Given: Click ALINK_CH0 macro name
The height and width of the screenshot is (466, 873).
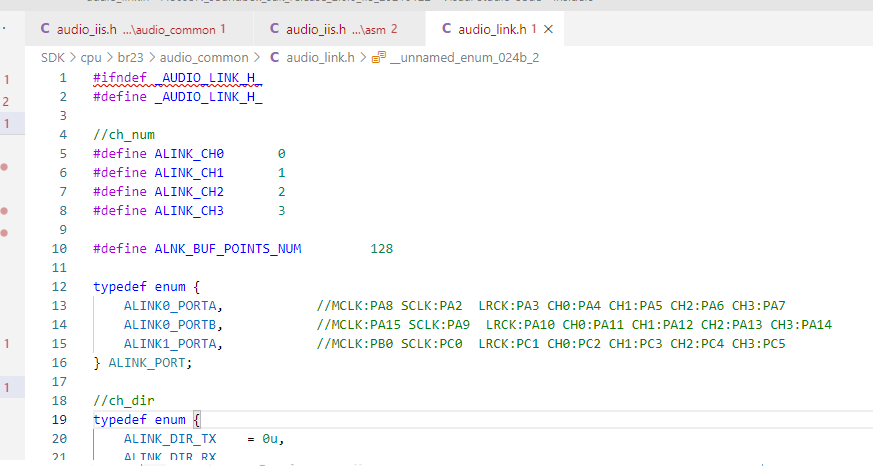Looking at the screenshot, I should click(189, 154).
